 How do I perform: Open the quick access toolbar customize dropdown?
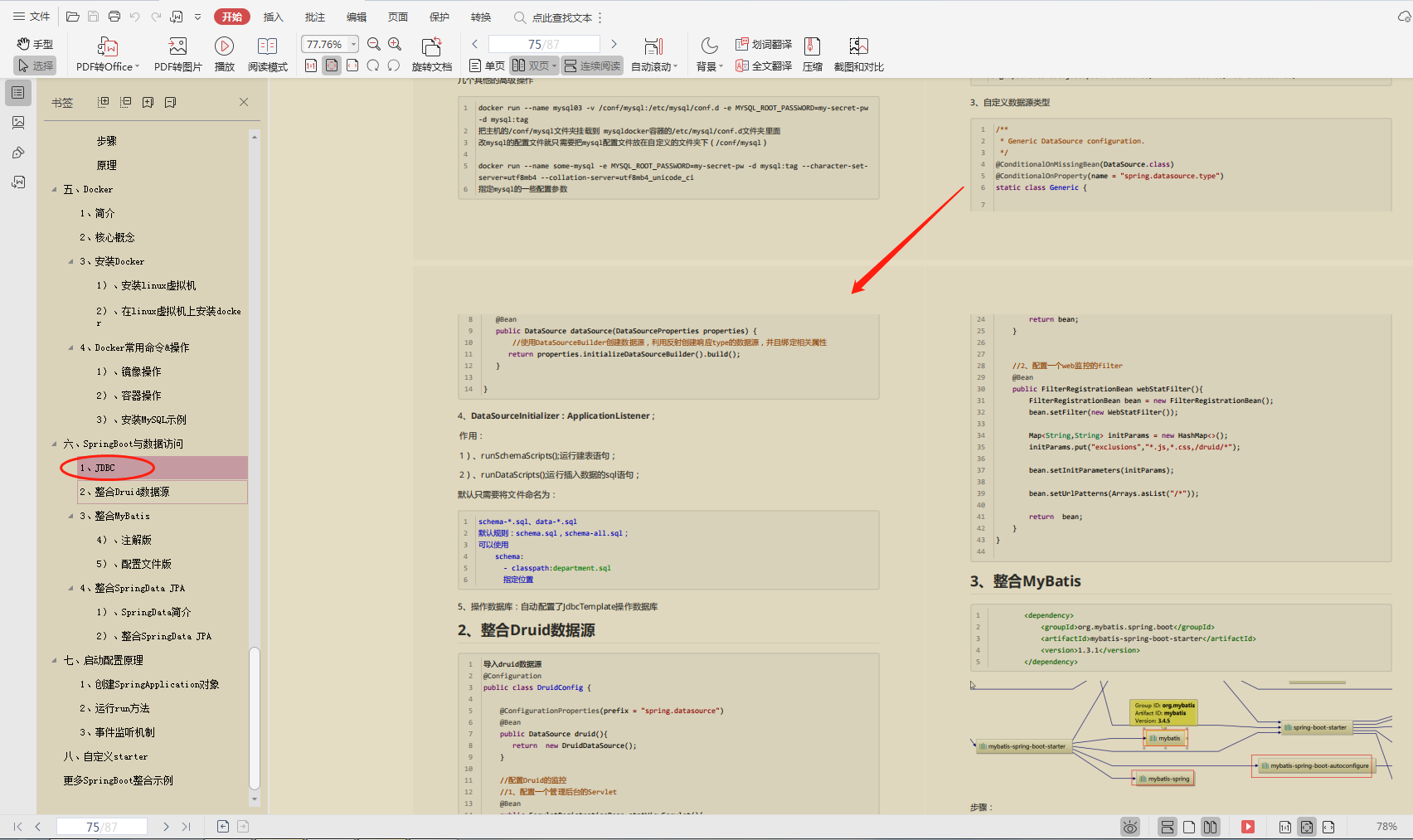click(197, 17)
